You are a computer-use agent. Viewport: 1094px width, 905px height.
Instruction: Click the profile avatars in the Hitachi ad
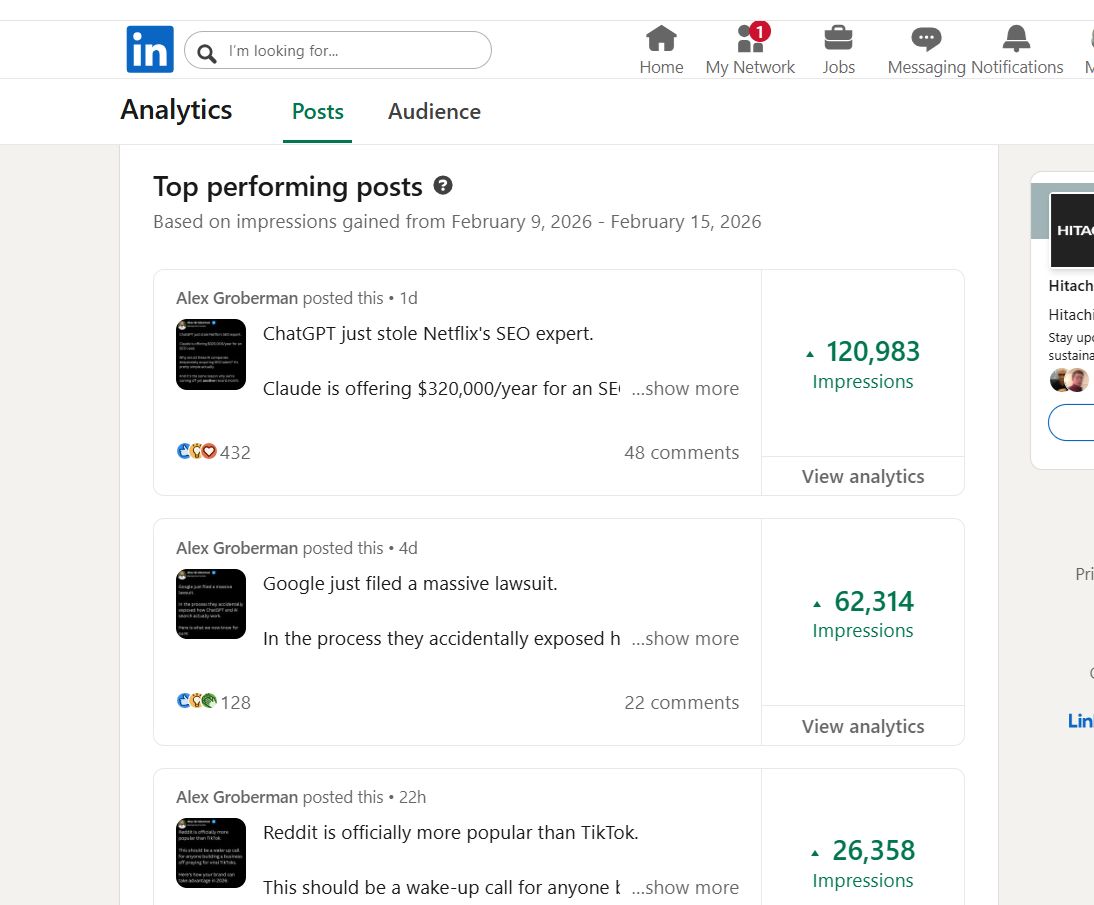[1069, 380]
